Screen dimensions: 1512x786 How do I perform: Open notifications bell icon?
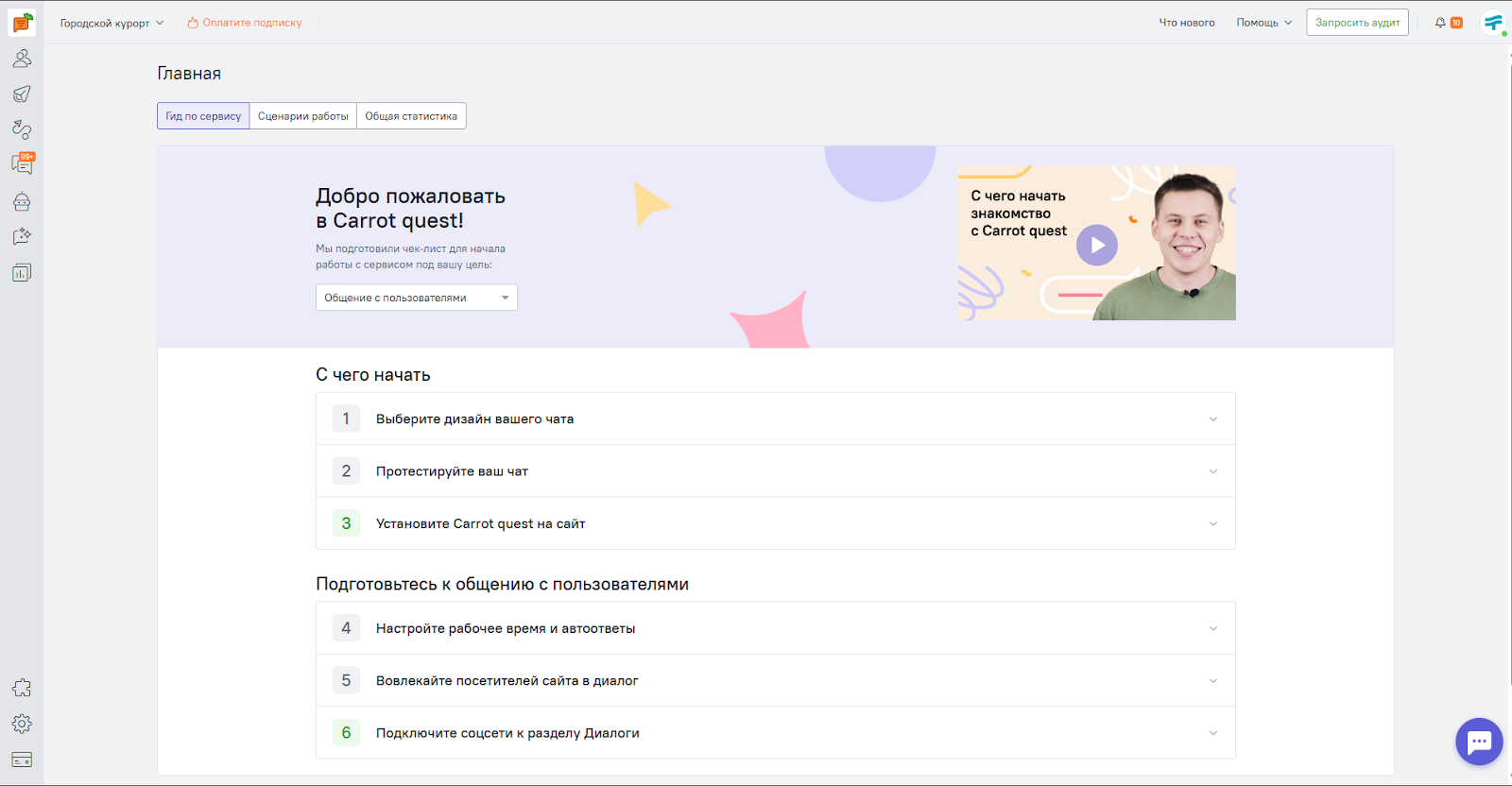(1440, 23)
